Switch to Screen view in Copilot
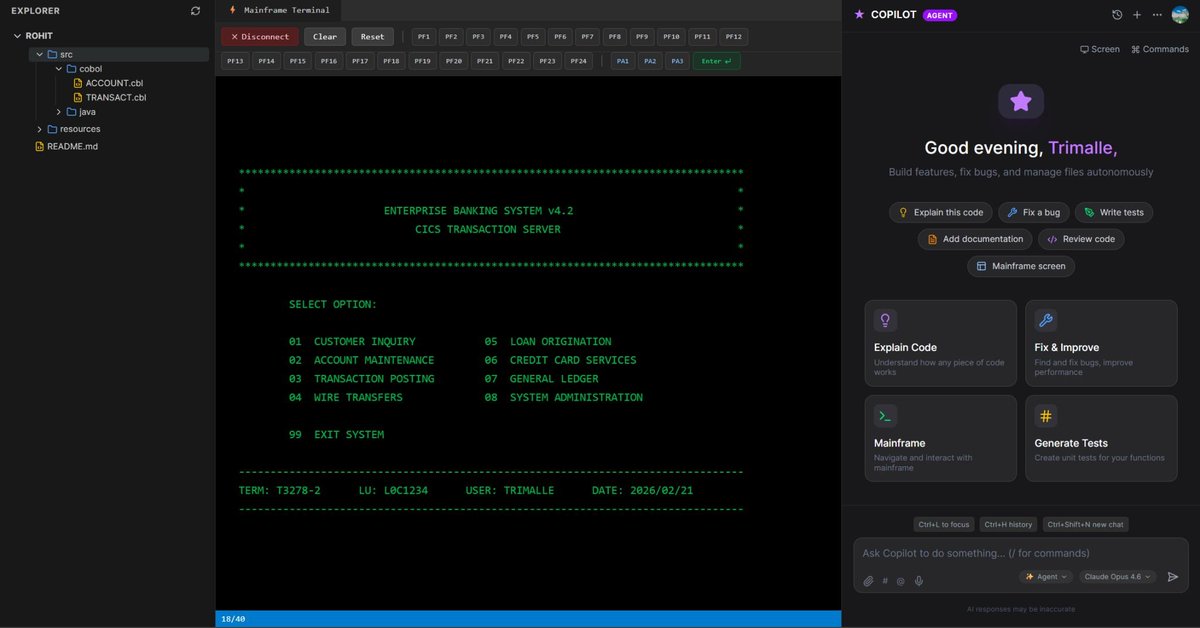Image resolution: width=1200 pixels, height=628 pixels. click(x=1100, y=49)
